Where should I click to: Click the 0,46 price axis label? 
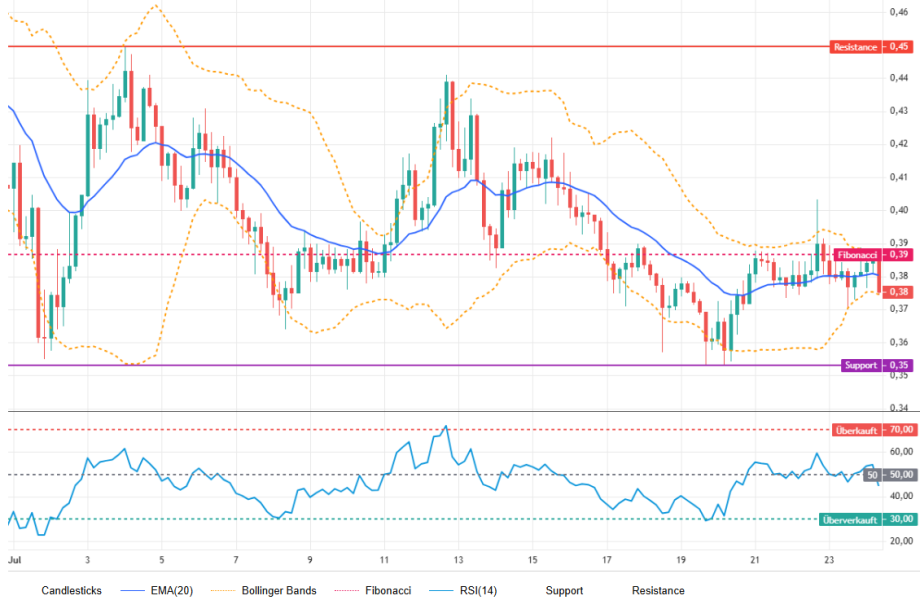click(899, 12)
